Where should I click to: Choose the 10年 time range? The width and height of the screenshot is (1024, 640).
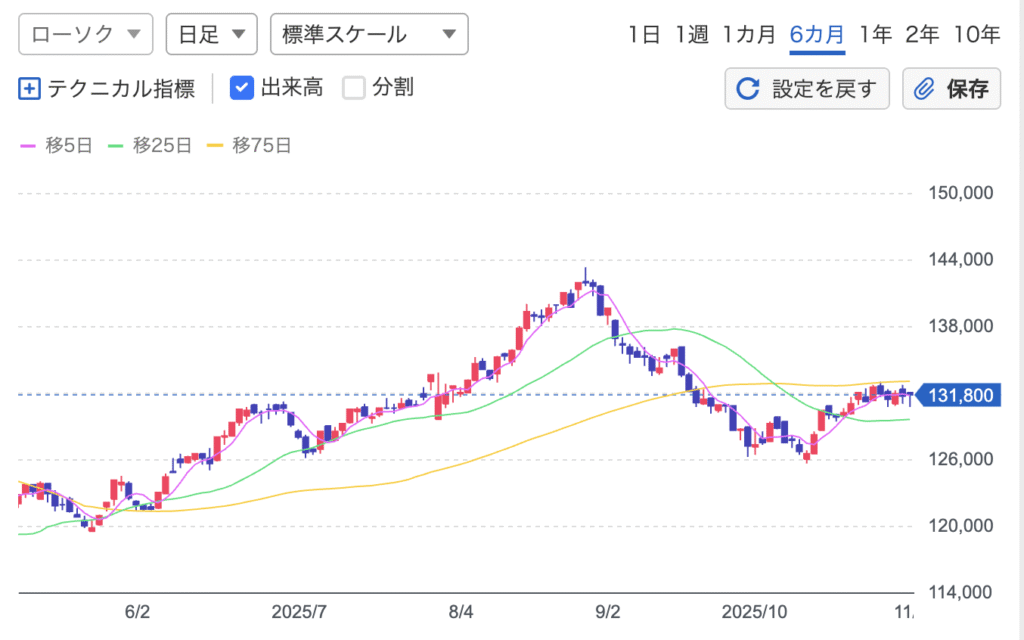coord(976,34)
